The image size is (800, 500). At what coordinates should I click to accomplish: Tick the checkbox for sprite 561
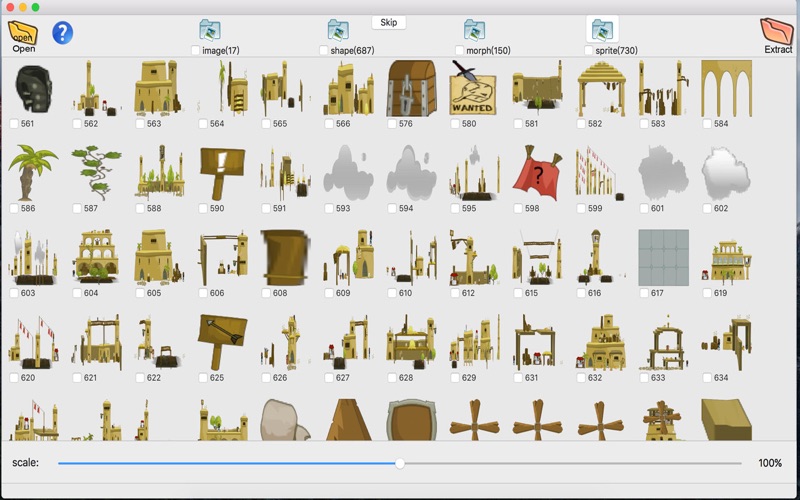[x=14, y=123]
